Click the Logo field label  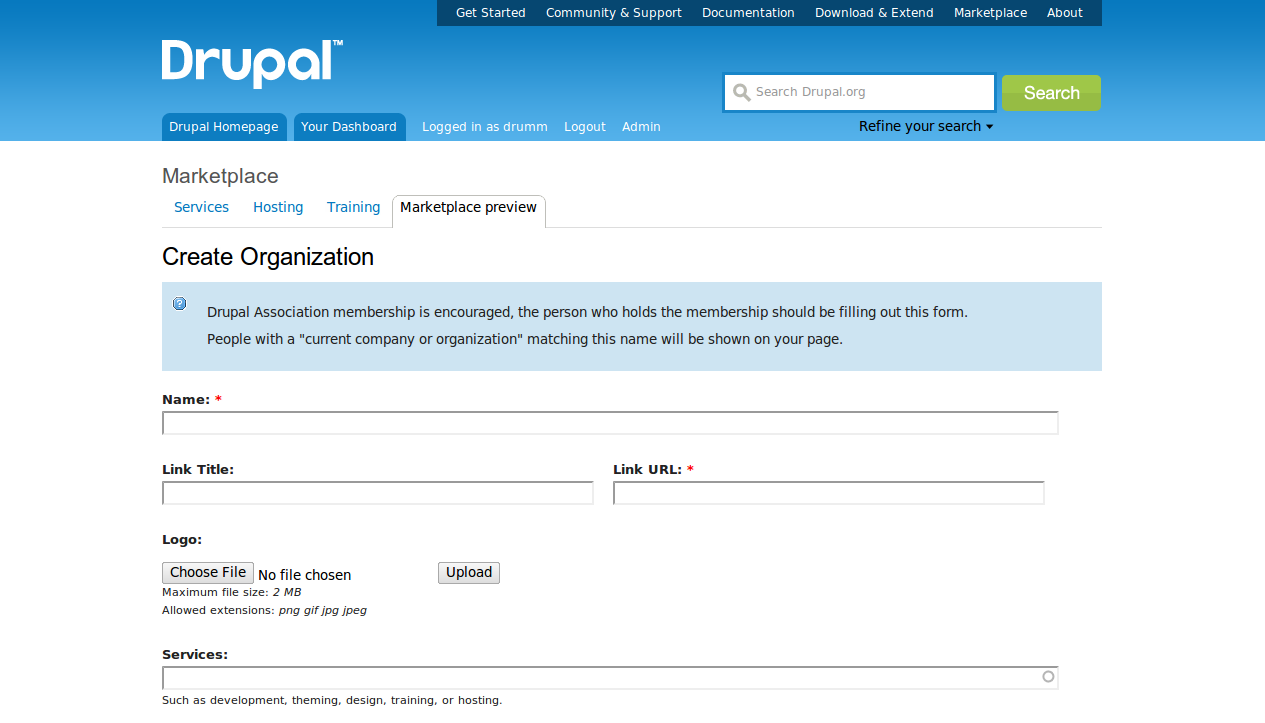point(182,539)
